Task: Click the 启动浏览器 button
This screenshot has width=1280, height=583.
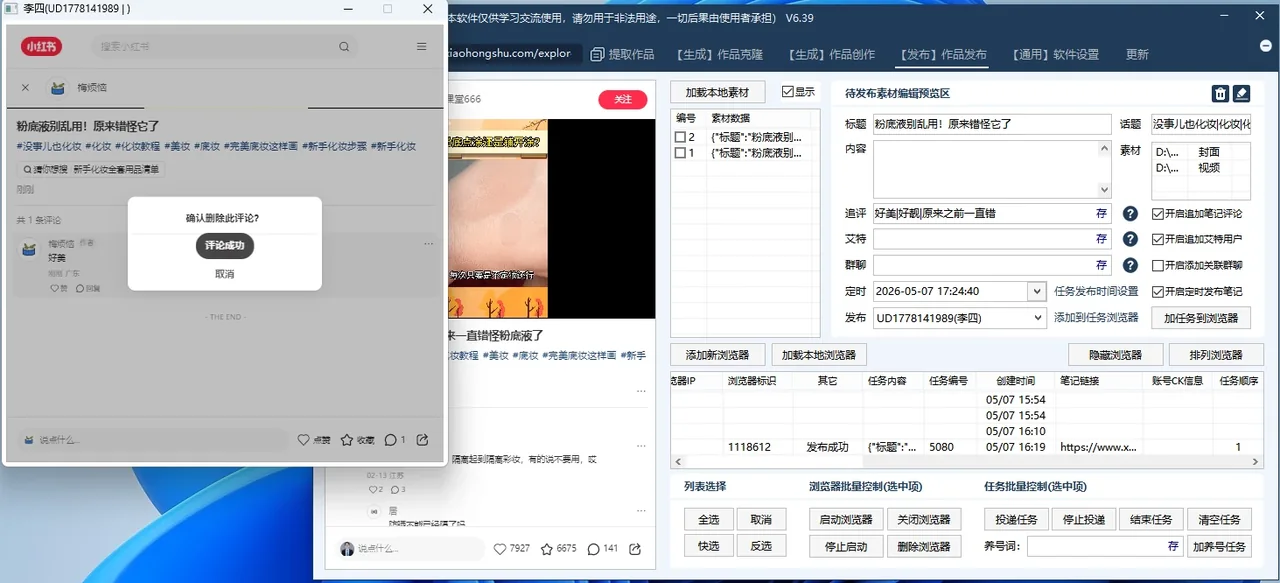Action: [847, 520]
